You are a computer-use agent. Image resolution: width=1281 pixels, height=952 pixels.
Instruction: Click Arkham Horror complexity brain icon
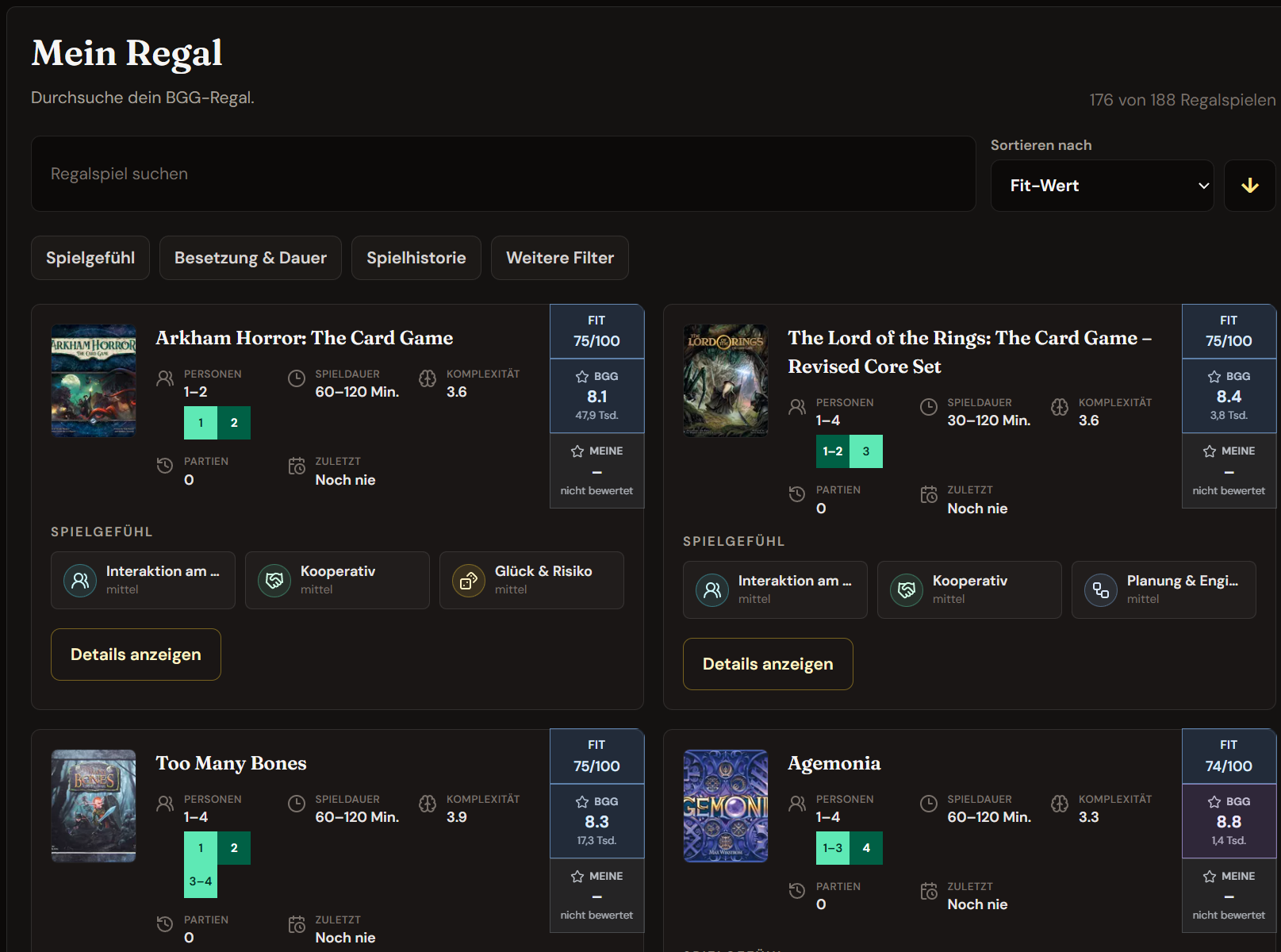(428, 378)
